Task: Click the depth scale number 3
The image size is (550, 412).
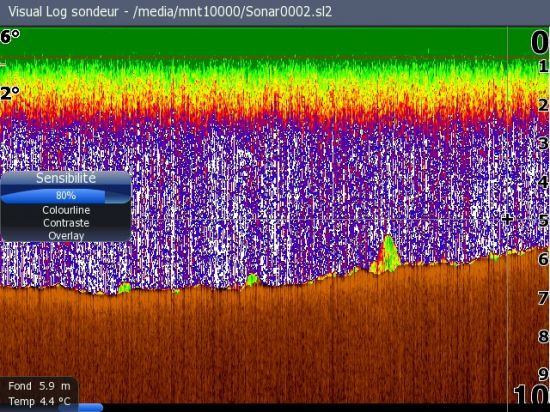Action: click(543, 143)
